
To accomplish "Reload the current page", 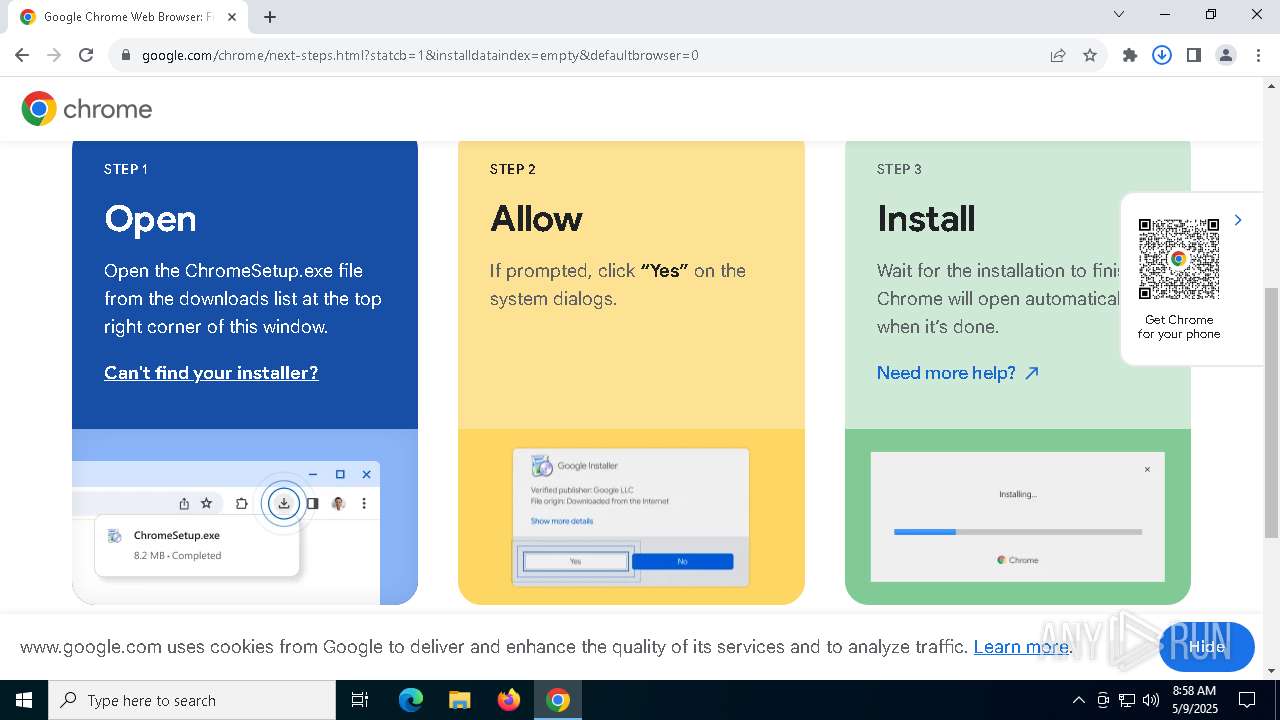I will click(x=86, y=55).
